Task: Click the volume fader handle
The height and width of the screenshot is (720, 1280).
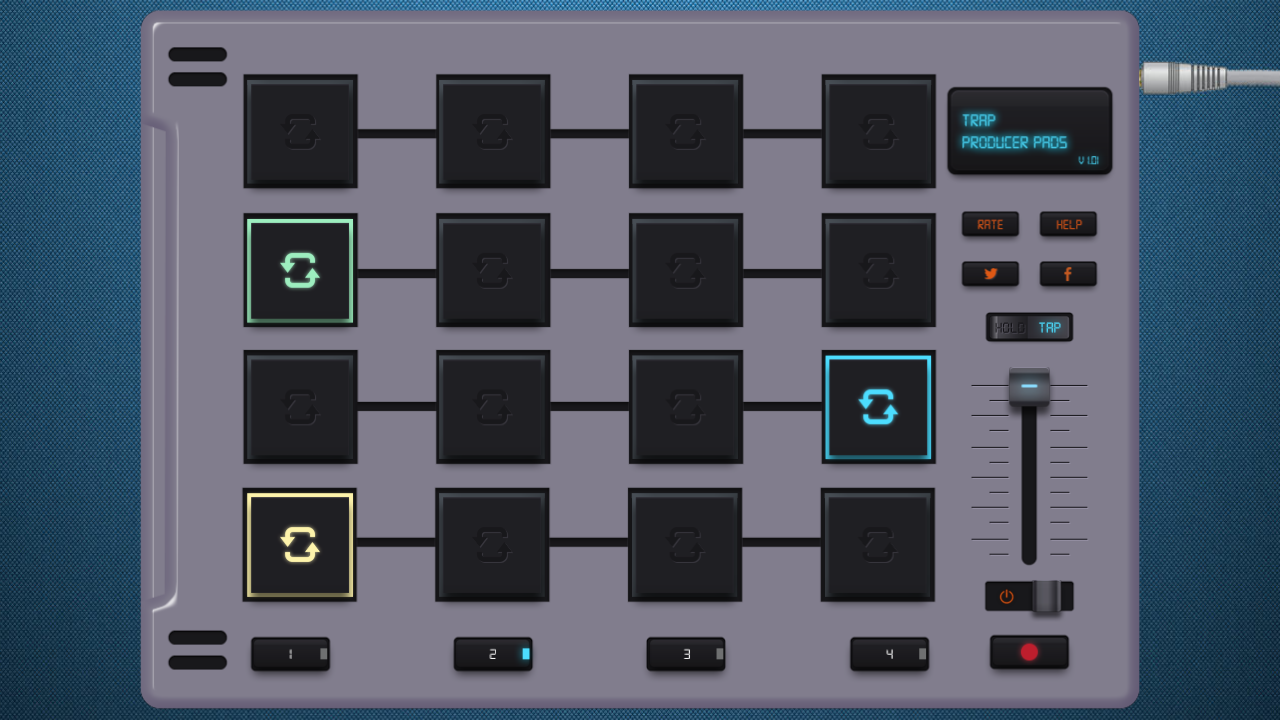Action: 1029,386
